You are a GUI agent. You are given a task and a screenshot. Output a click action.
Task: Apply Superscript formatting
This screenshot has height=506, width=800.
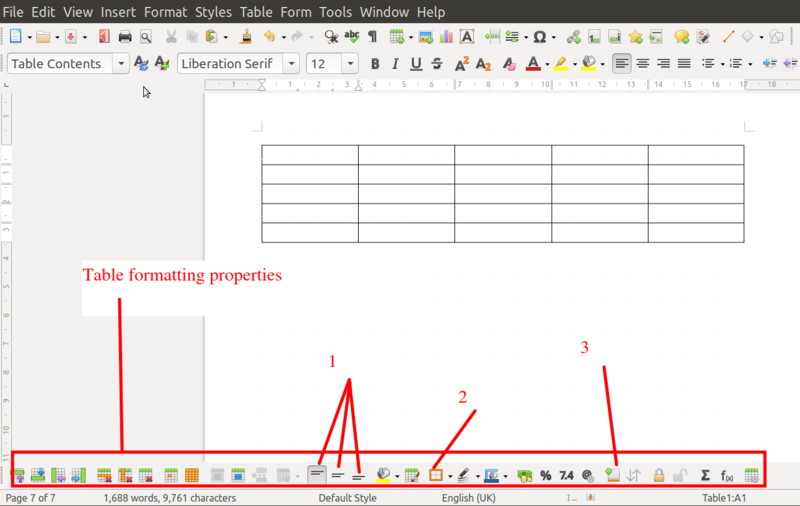[x=462, y=64]
